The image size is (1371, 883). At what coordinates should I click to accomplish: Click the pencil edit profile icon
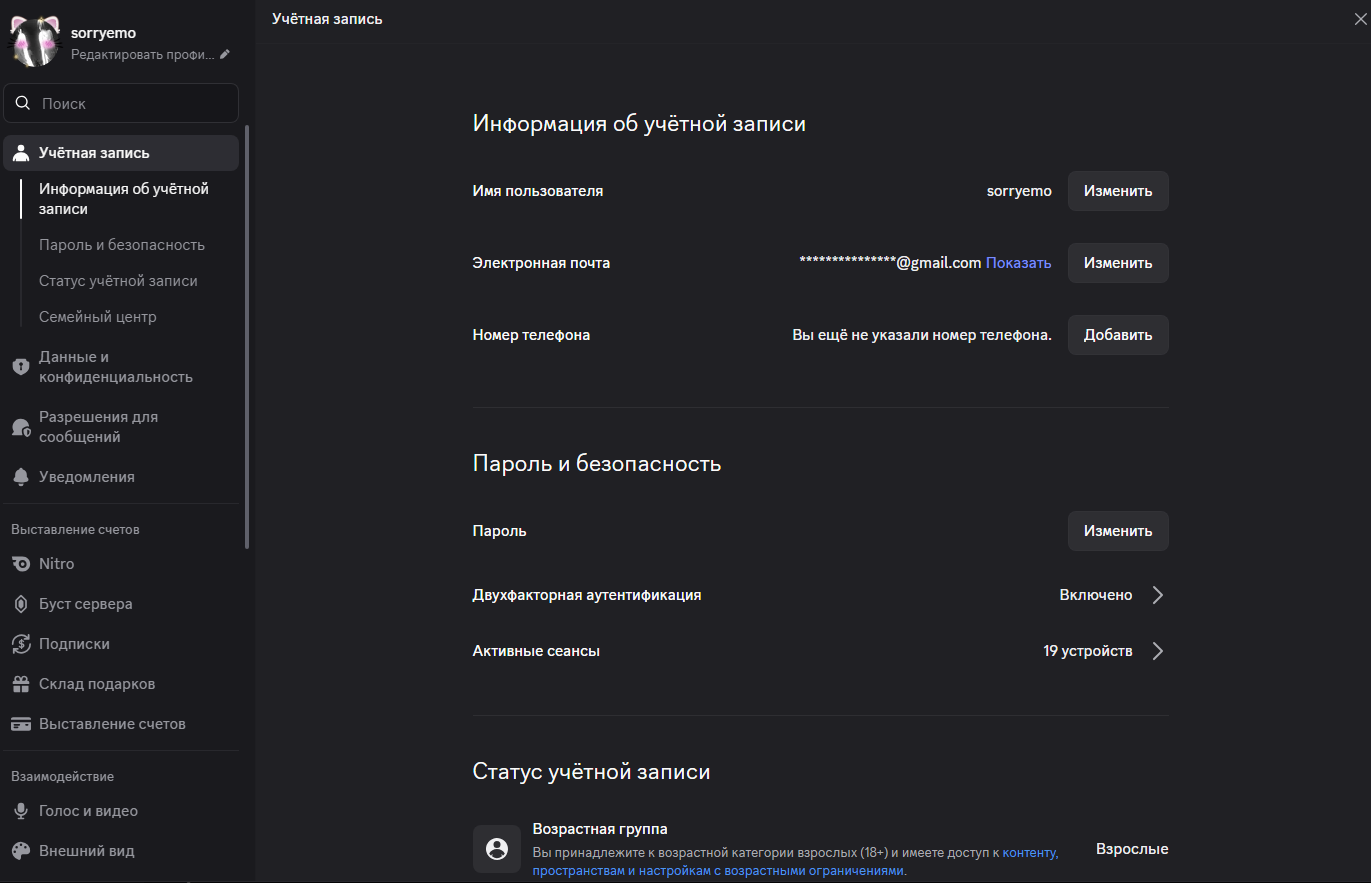tap(225, 54)
